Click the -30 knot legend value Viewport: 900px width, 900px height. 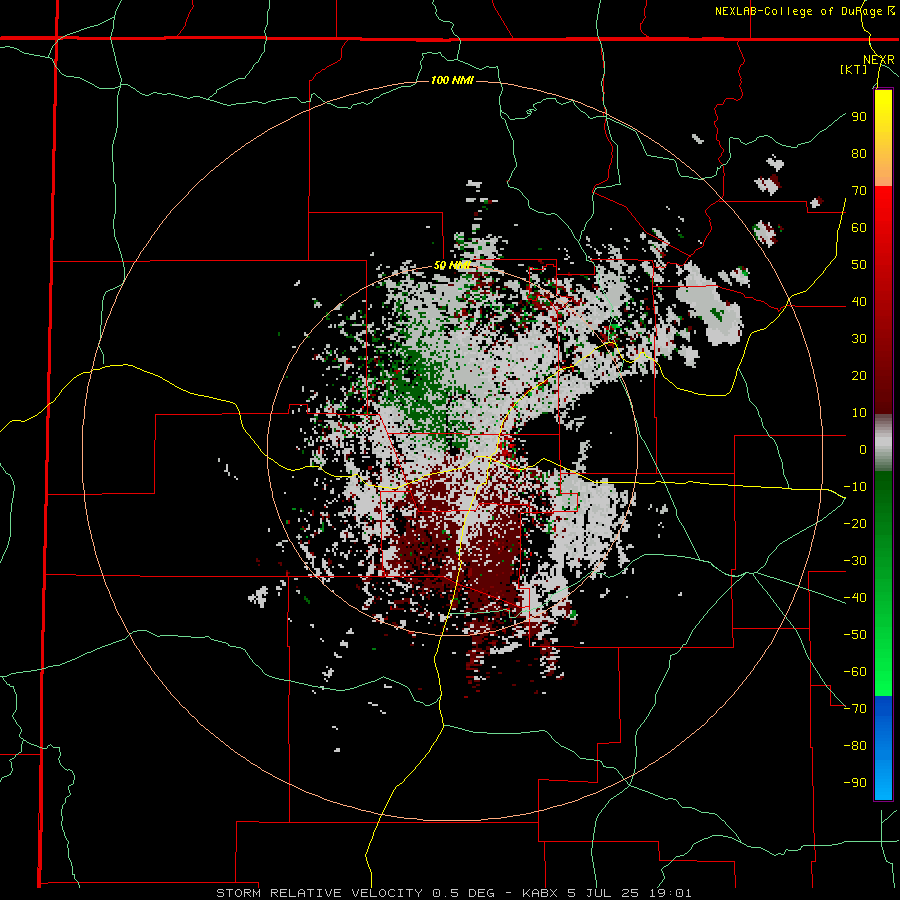coord(855,561)
